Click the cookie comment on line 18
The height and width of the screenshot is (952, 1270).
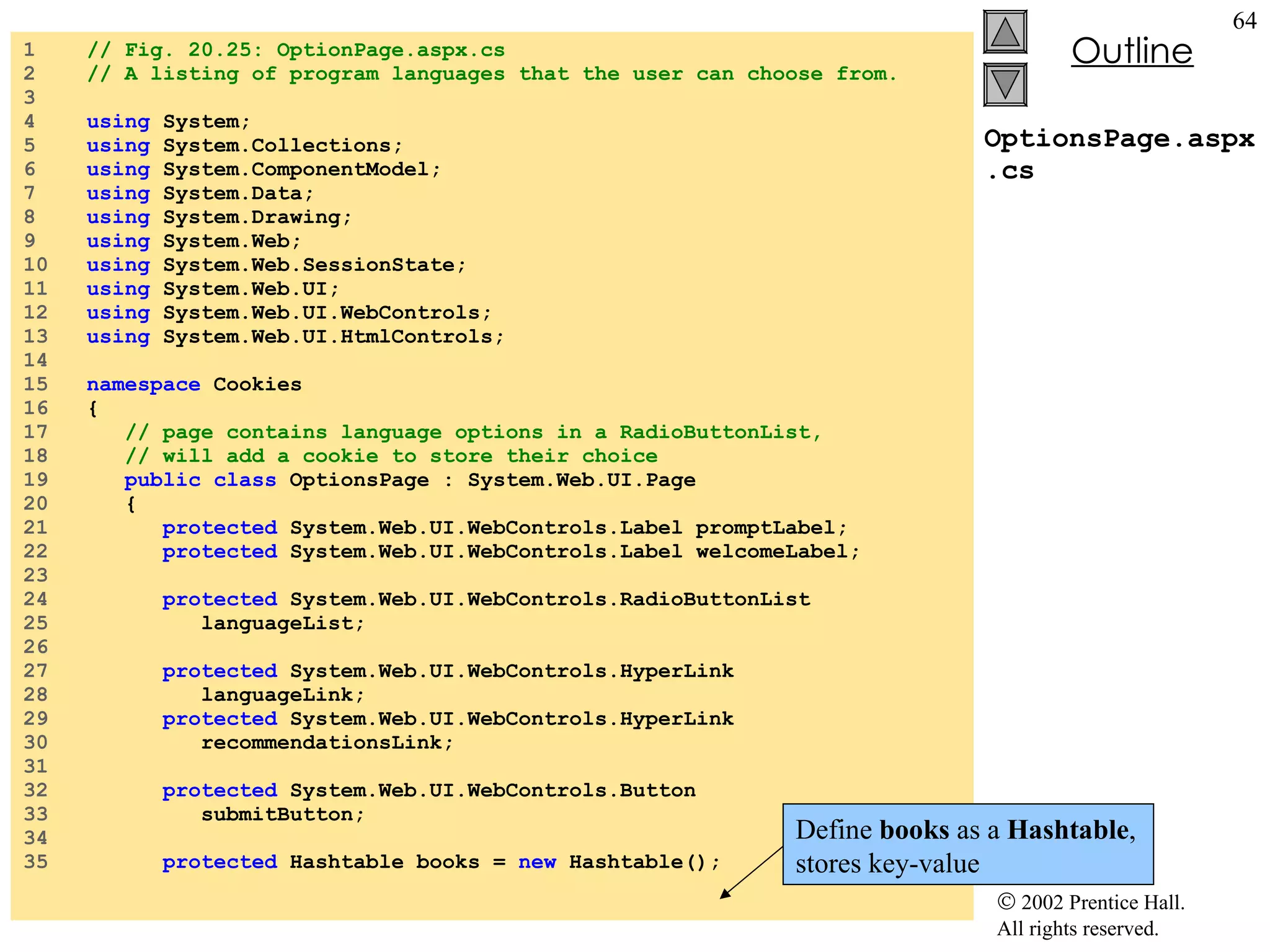coord(391,456)
